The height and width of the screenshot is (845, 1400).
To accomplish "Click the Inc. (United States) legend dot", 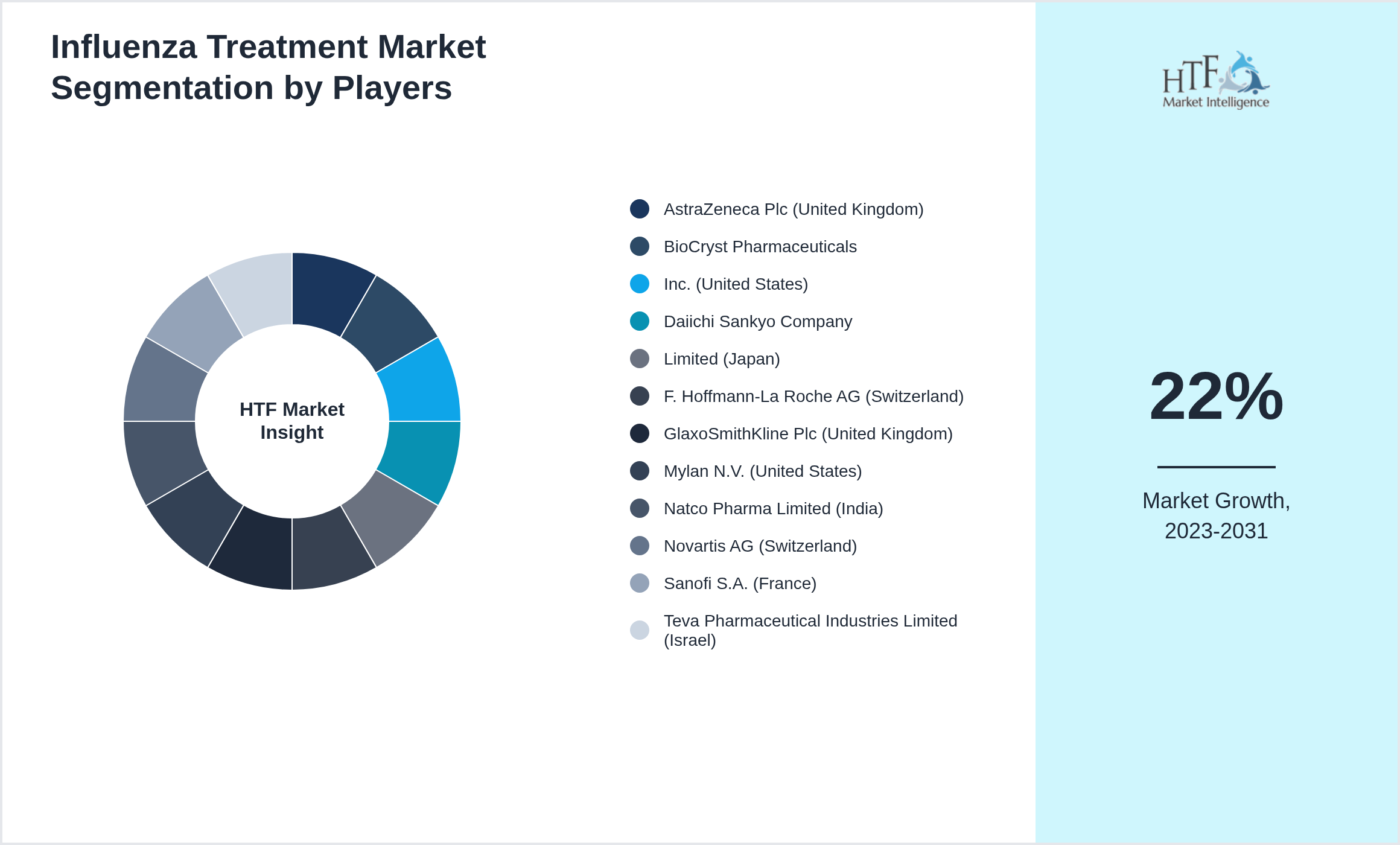I will click(x=640, y=284).
